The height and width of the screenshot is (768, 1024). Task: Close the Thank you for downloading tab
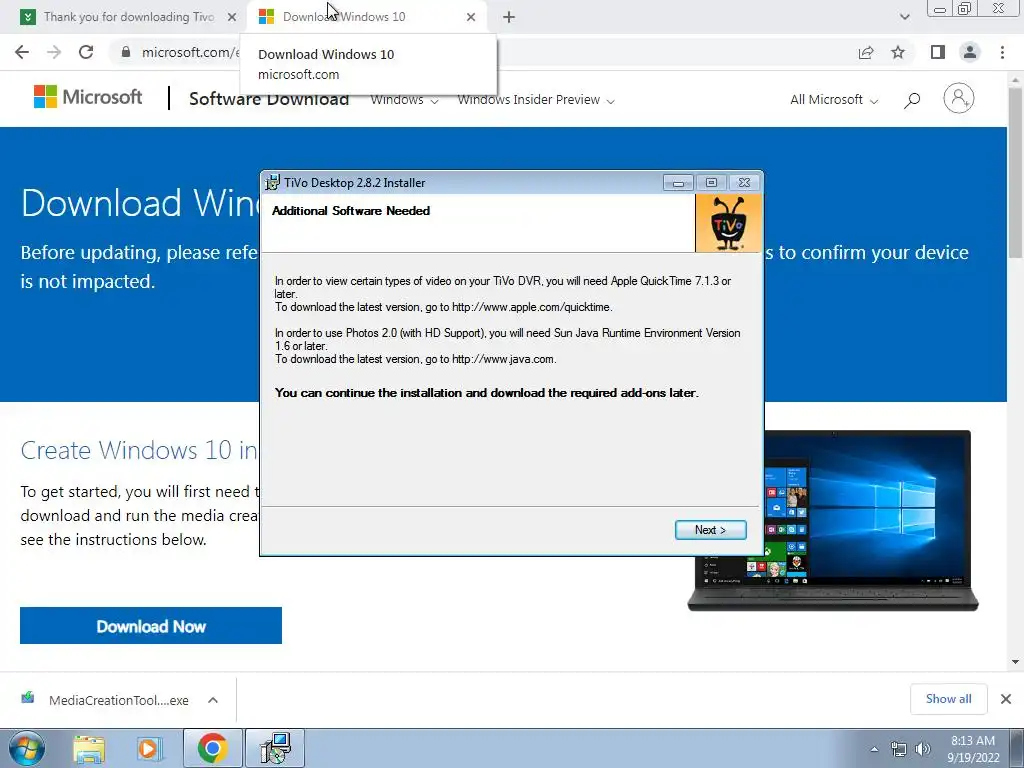pyautogui.click(x=232, y=17)
